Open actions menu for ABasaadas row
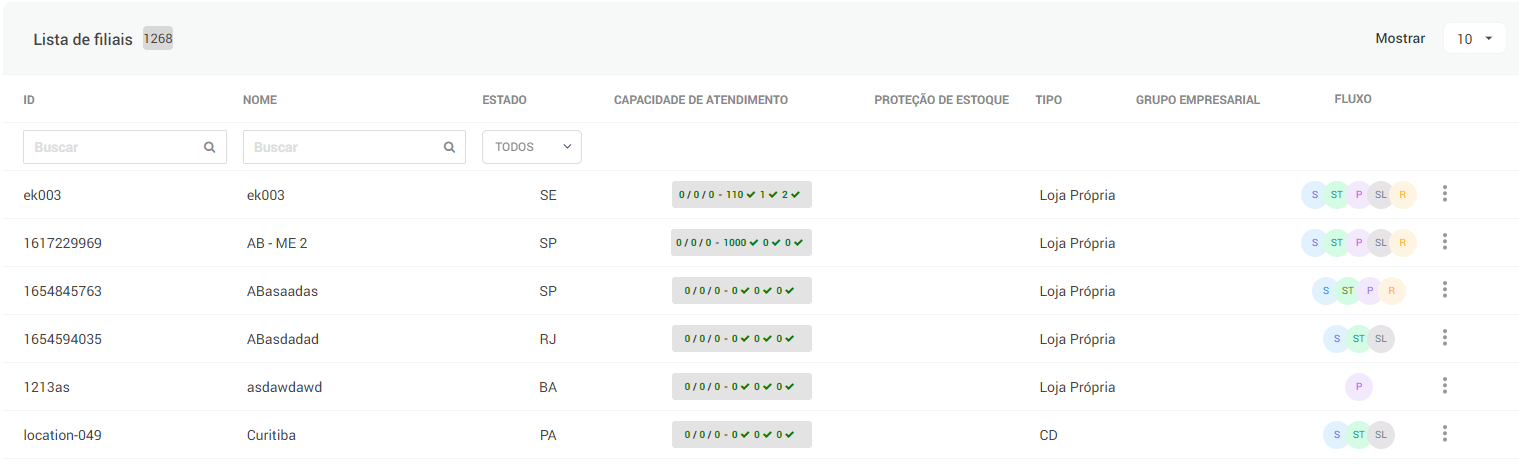Screen dimensions: 1519x465 tap(1445, 290)
